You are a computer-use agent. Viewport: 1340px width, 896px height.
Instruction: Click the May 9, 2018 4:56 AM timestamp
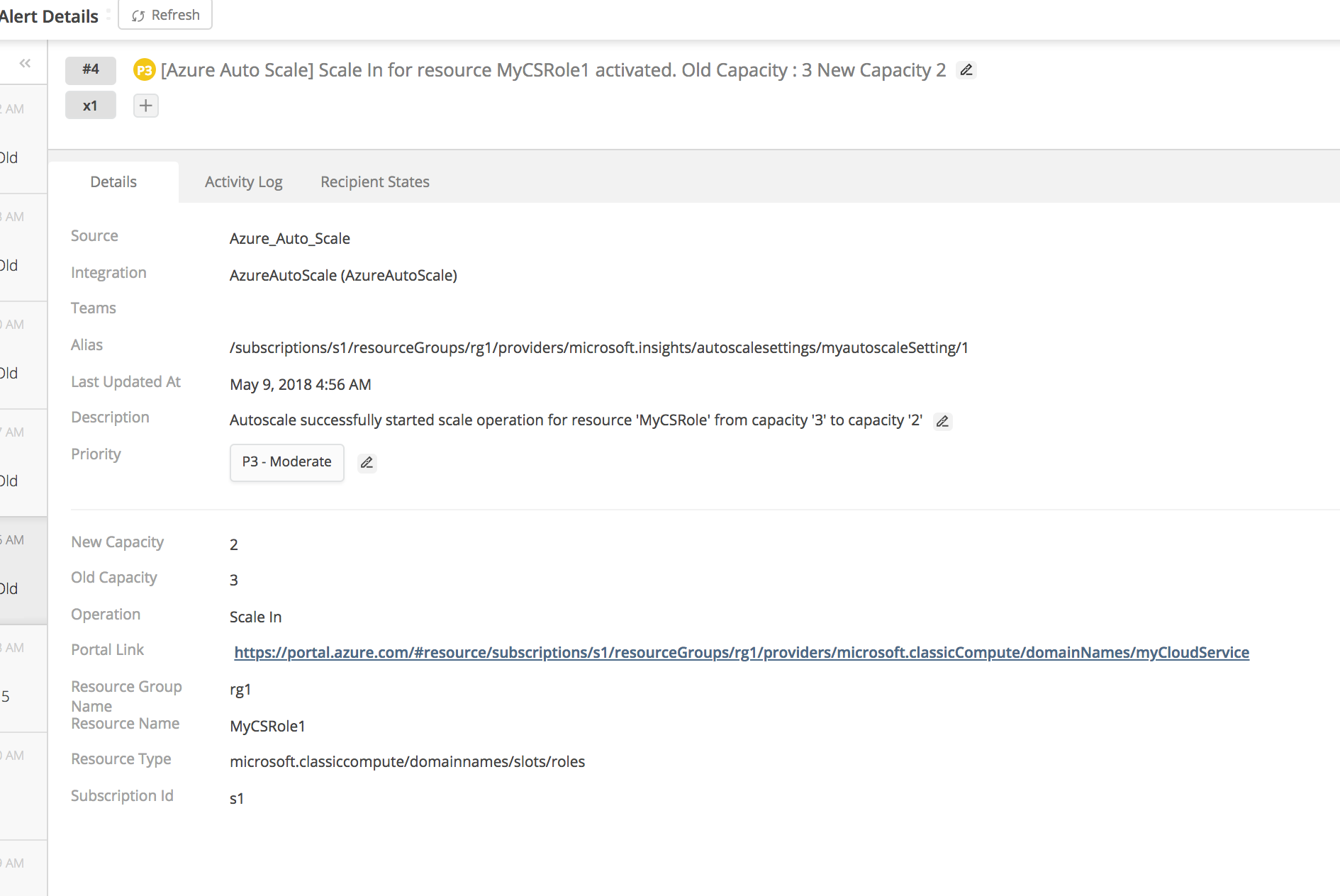[x=301, y=385]
